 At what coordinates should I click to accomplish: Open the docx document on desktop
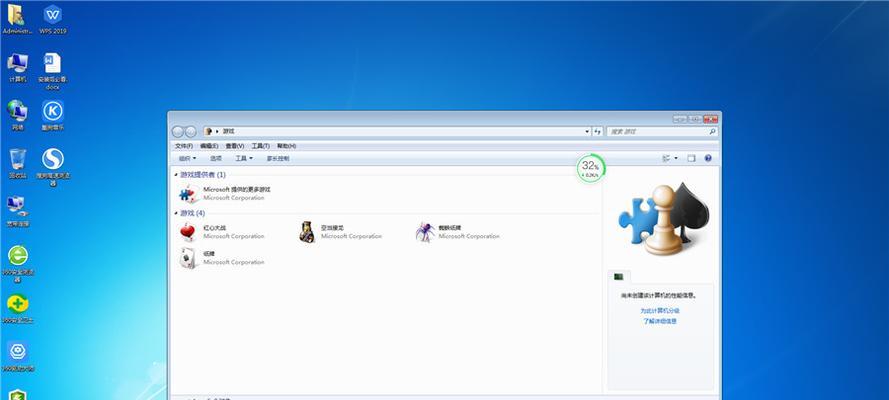pyautogui.click(x=53, y=71)
